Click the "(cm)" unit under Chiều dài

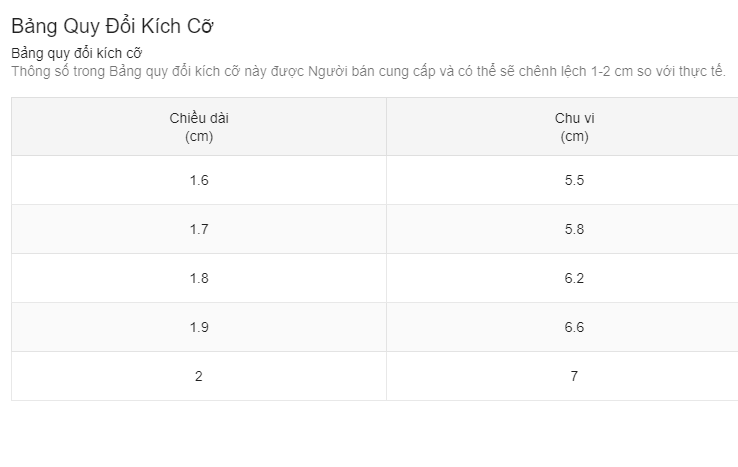199,136
